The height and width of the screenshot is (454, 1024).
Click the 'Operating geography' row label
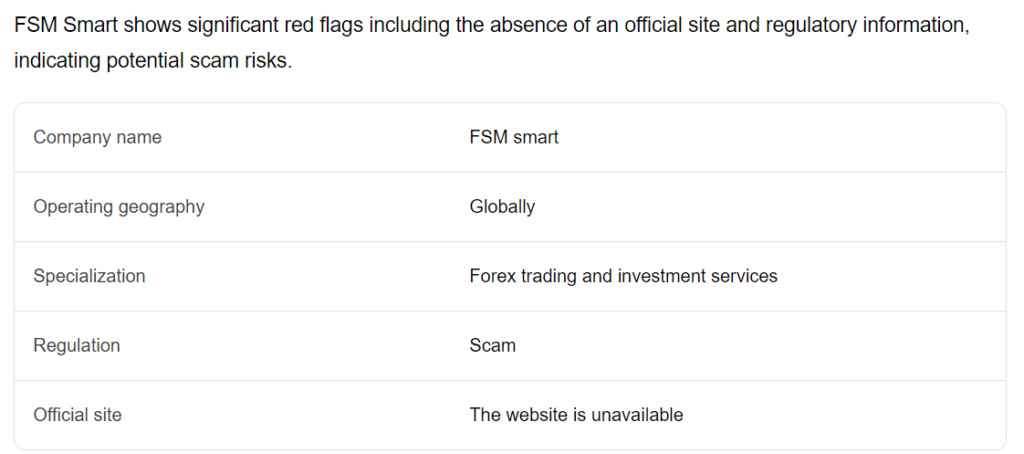119,207
